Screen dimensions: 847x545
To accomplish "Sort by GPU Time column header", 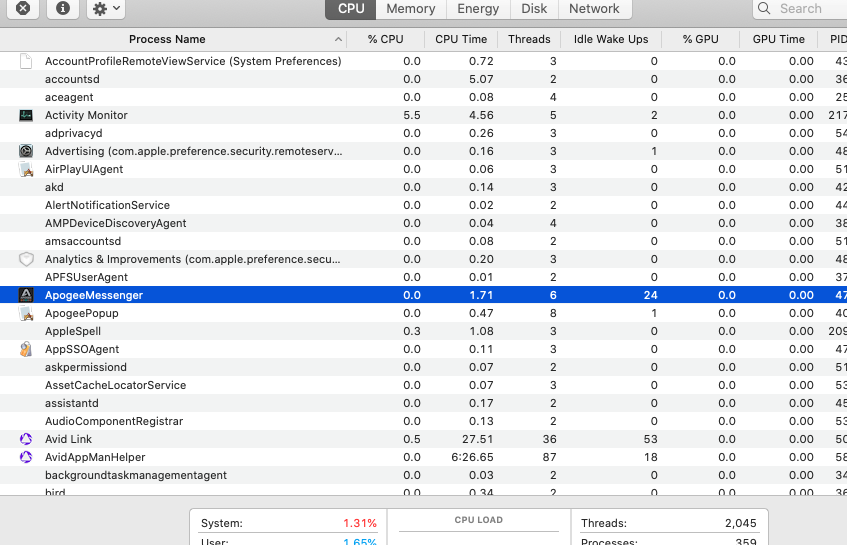I will (x=778, y=39).
